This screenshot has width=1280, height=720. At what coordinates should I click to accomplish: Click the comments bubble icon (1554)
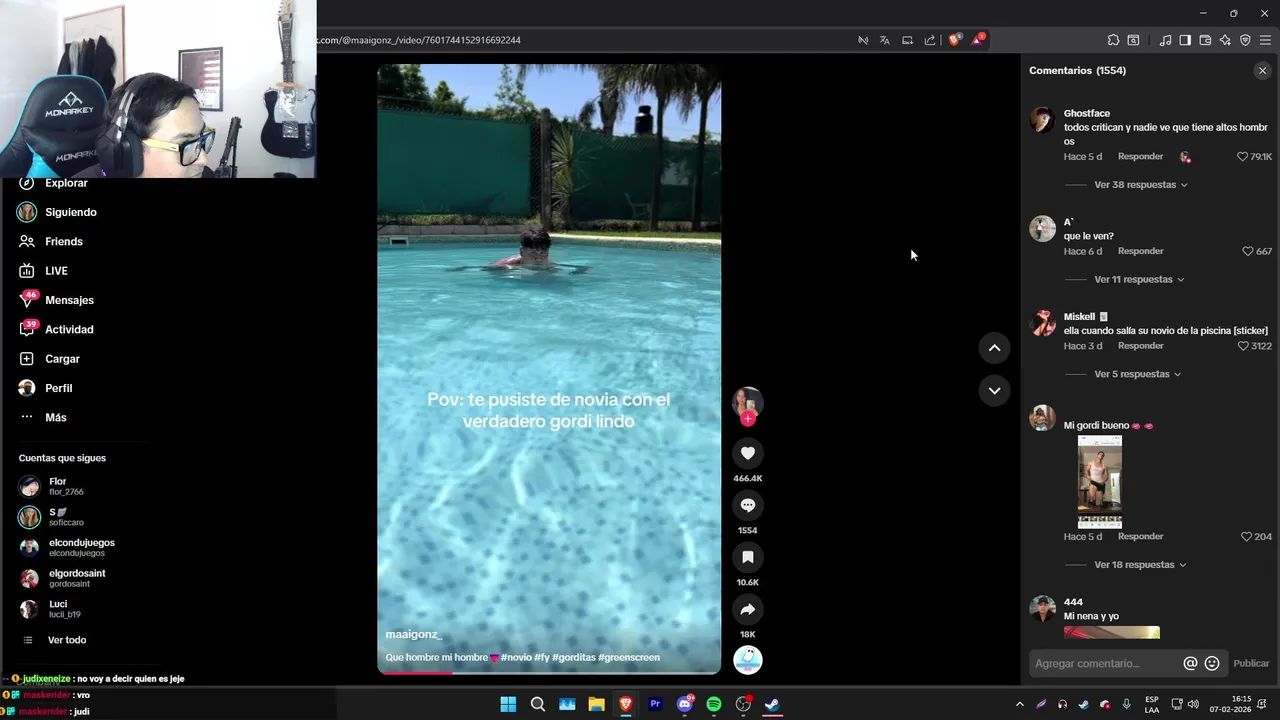tap(748, 505)
